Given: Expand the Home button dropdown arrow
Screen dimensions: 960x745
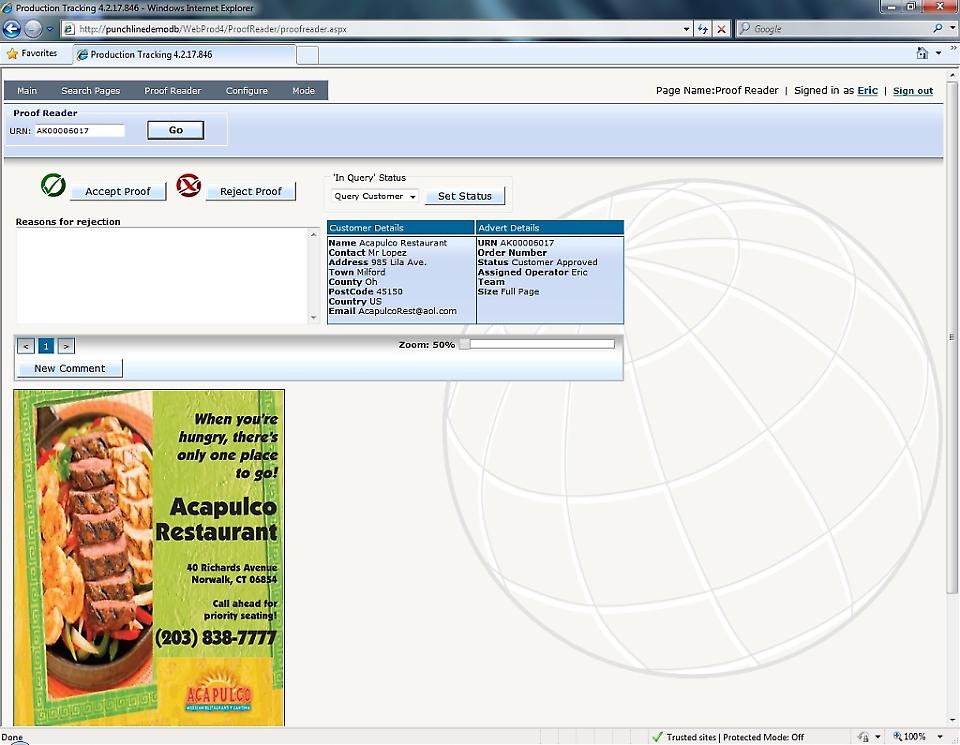Looking at the screenshot, I should tap(939, 53).
